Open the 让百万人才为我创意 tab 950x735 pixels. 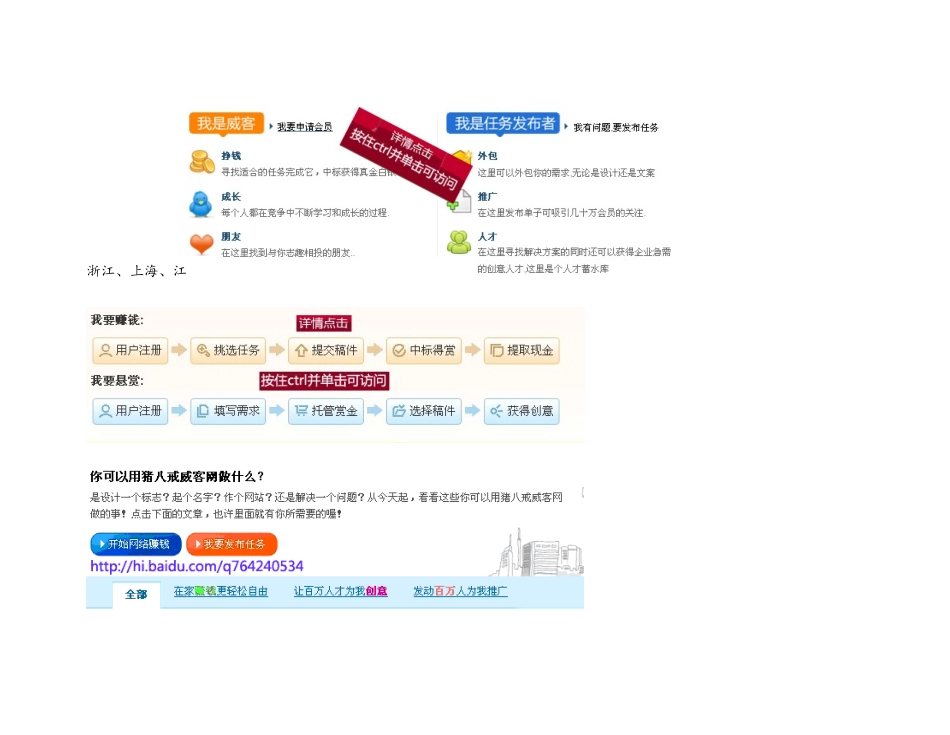click(x=340, y=591)
